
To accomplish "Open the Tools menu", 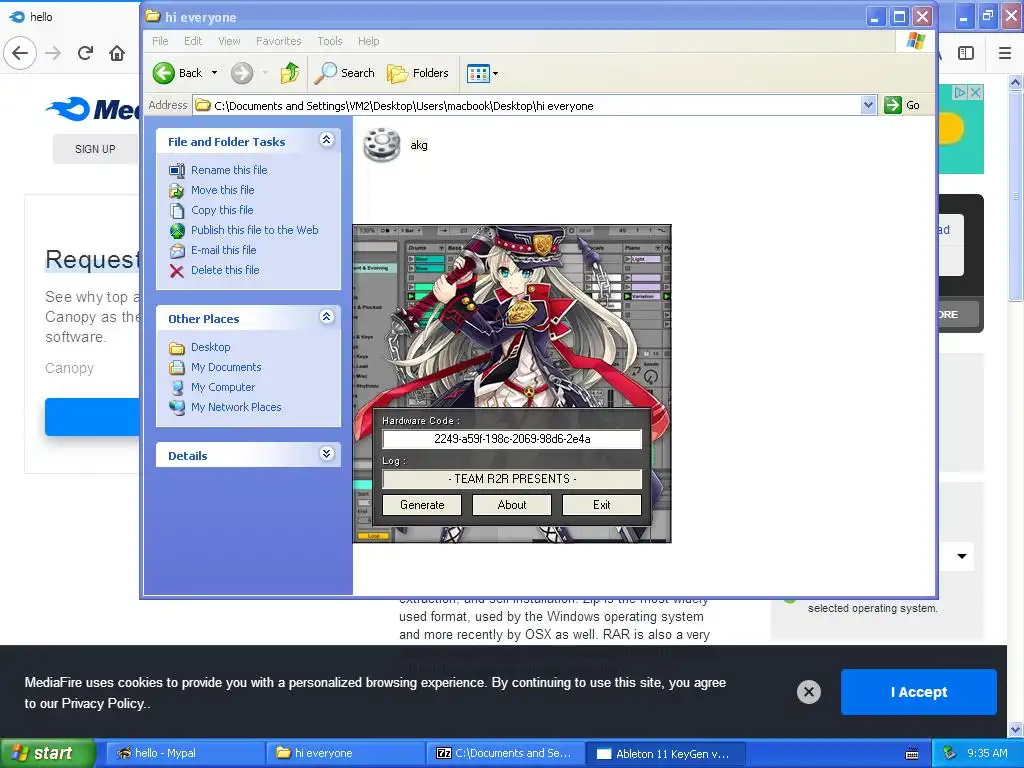I will [330, 41].
